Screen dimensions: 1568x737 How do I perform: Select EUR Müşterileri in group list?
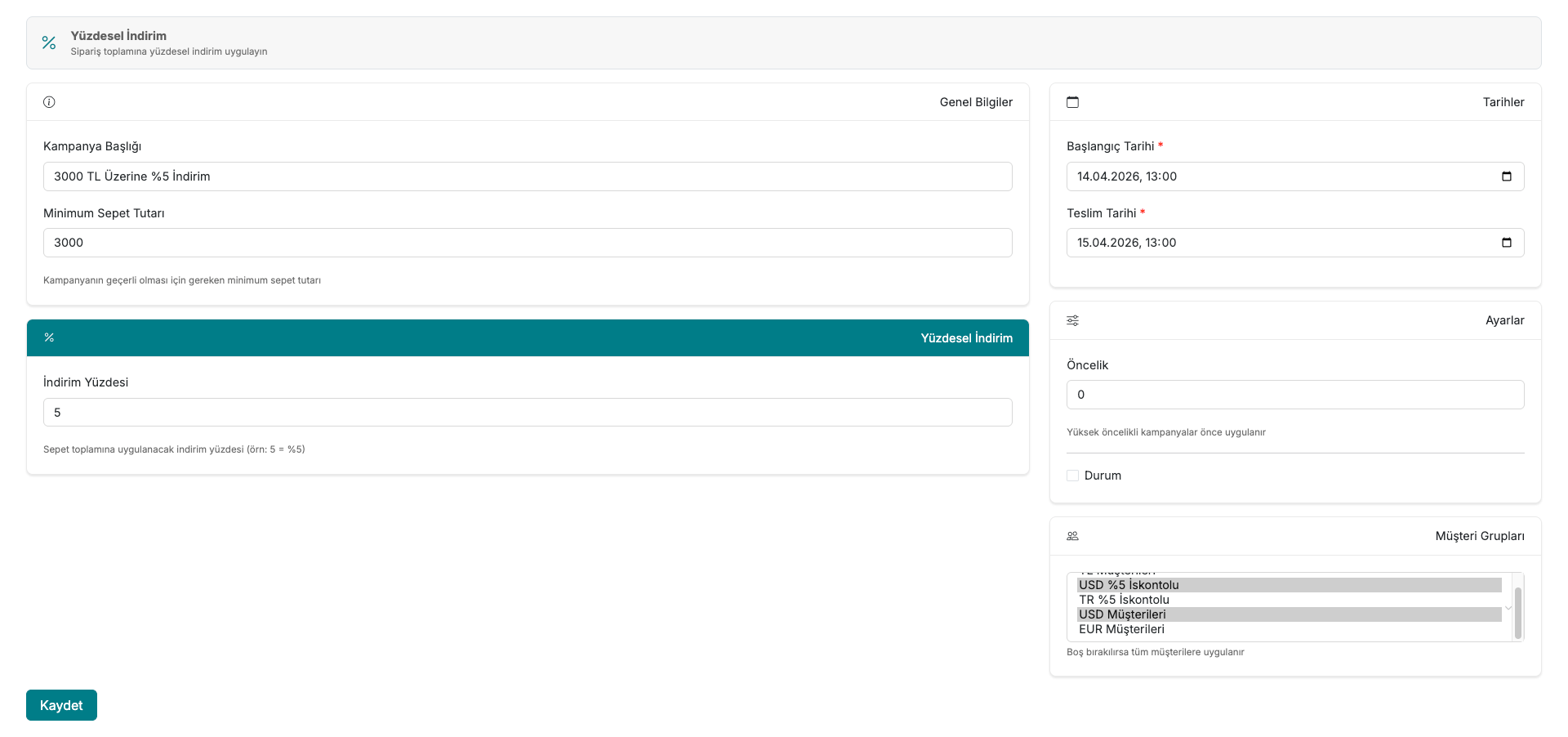(1121, 629)
